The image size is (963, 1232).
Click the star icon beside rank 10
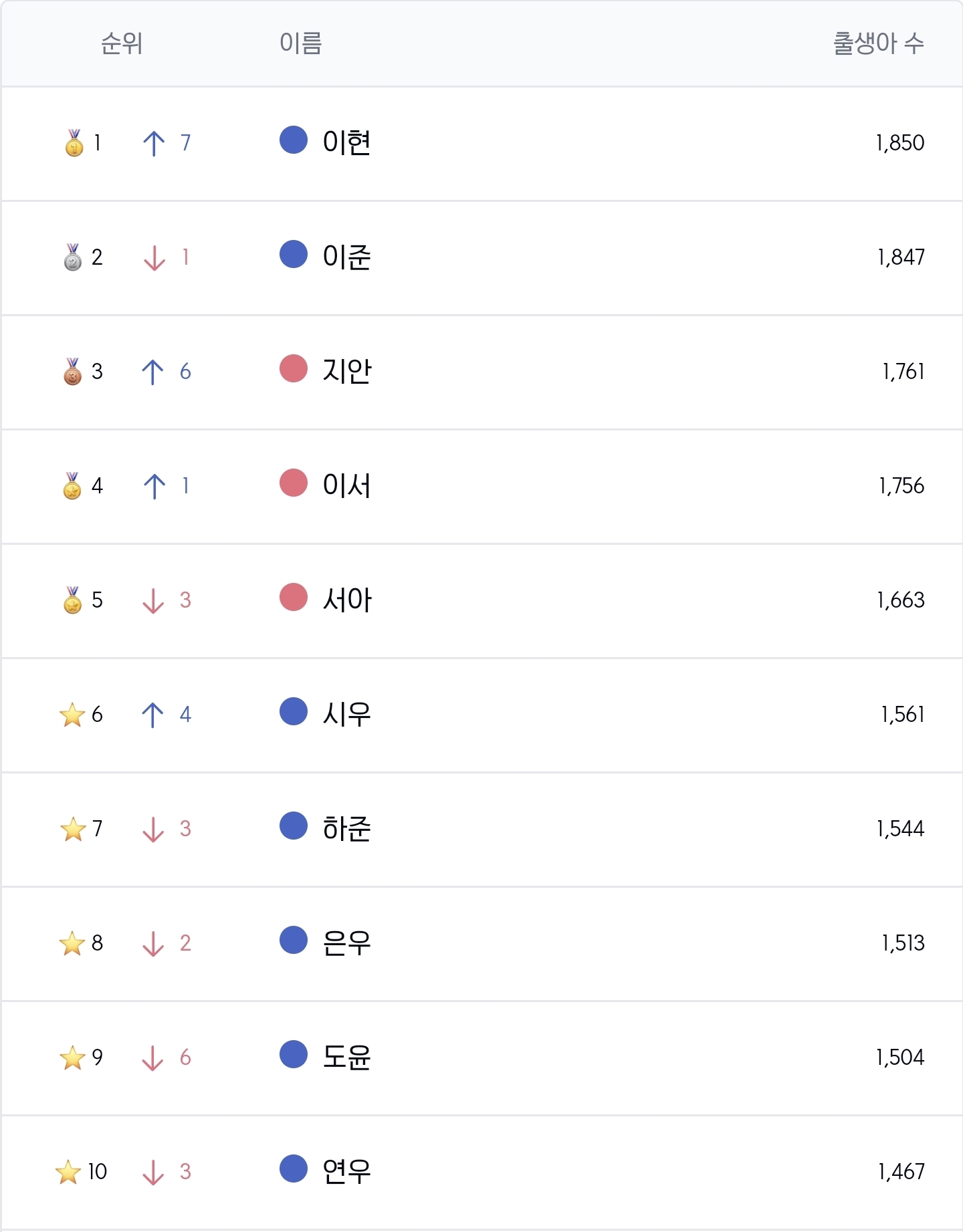[x=68, y=1172]
